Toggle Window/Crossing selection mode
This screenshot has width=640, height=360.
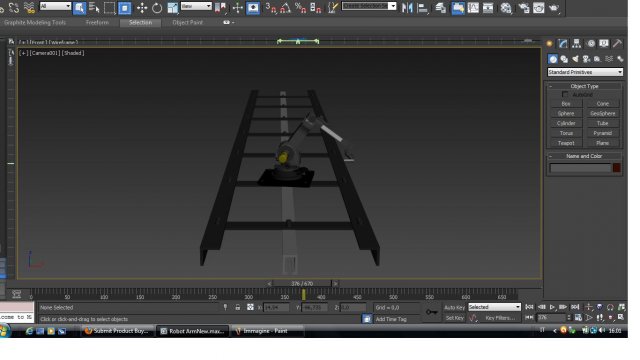[124, 8]
